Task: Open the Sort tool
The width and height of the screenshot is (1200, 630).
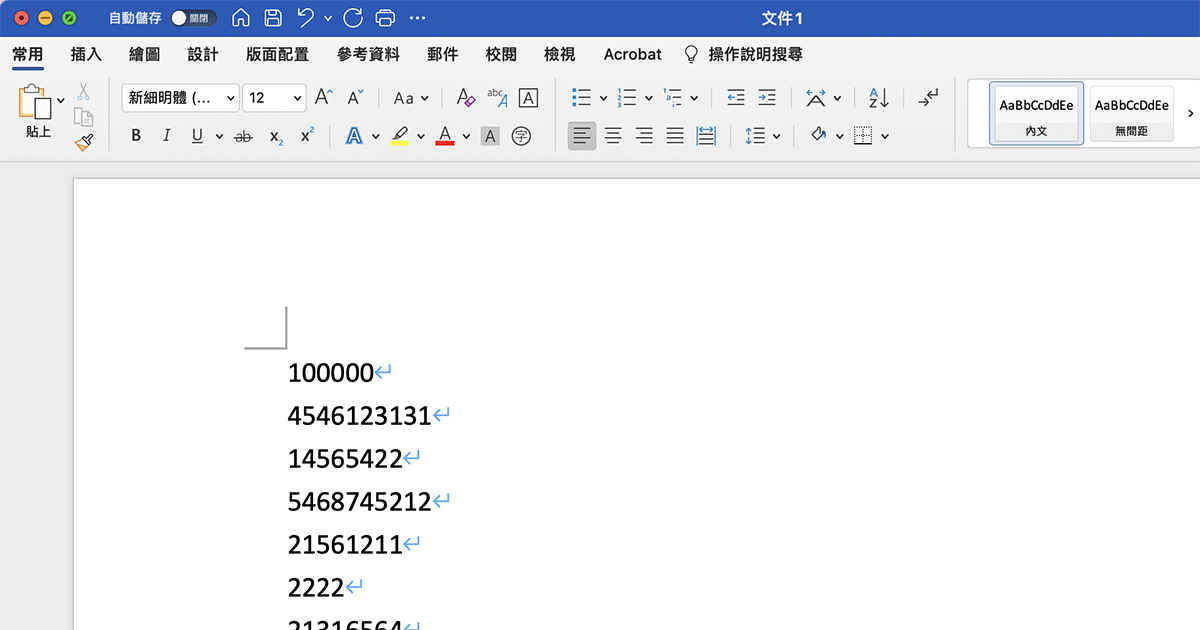Action: [x=877, y=97]
